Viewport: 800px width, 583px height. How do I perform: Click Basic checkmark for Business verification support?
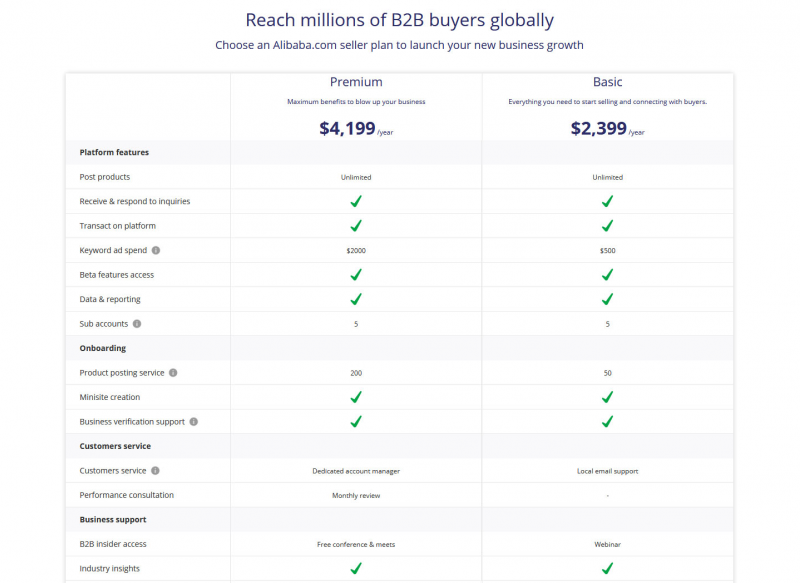point(607,422)
